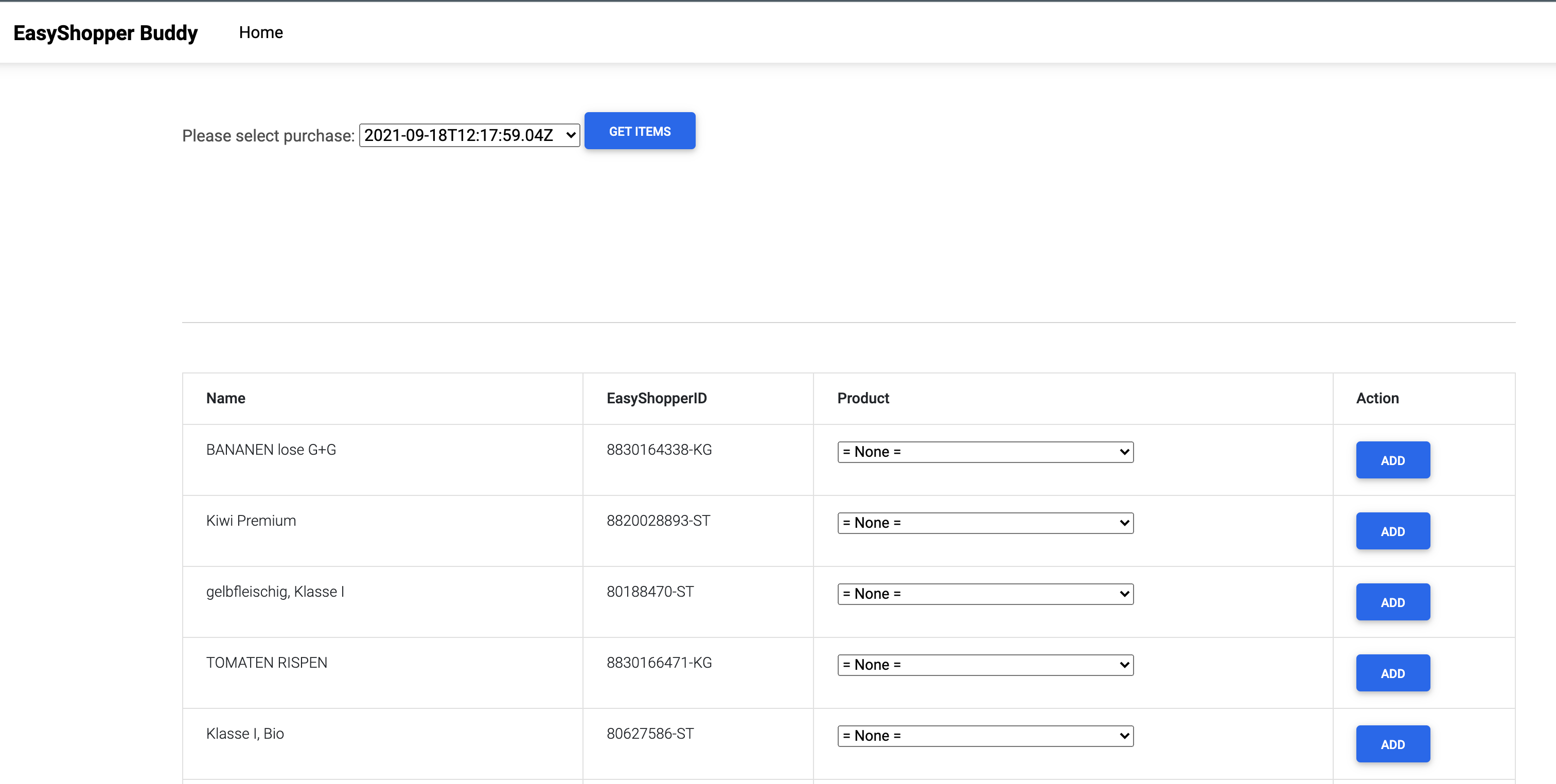Screen dimensions: 1556x784
Task: Add the TOMATEN RISPEN item
Action: coord(1393,673)
